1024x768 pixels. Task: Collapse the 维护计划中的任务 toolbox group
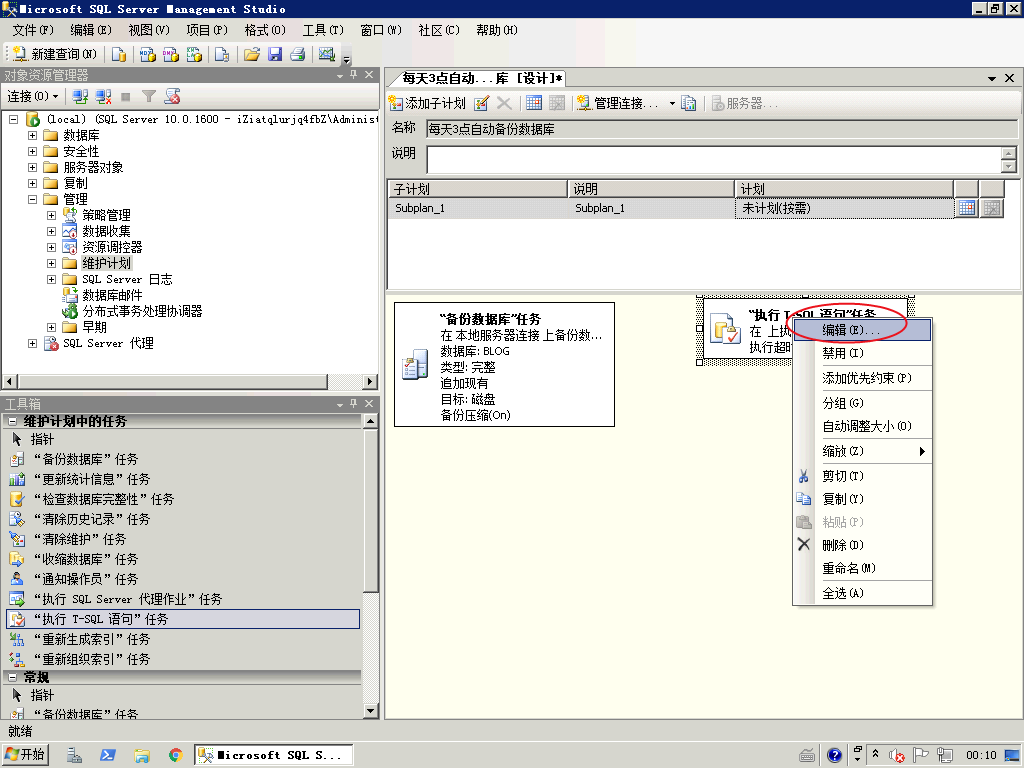tap(12, 422)
